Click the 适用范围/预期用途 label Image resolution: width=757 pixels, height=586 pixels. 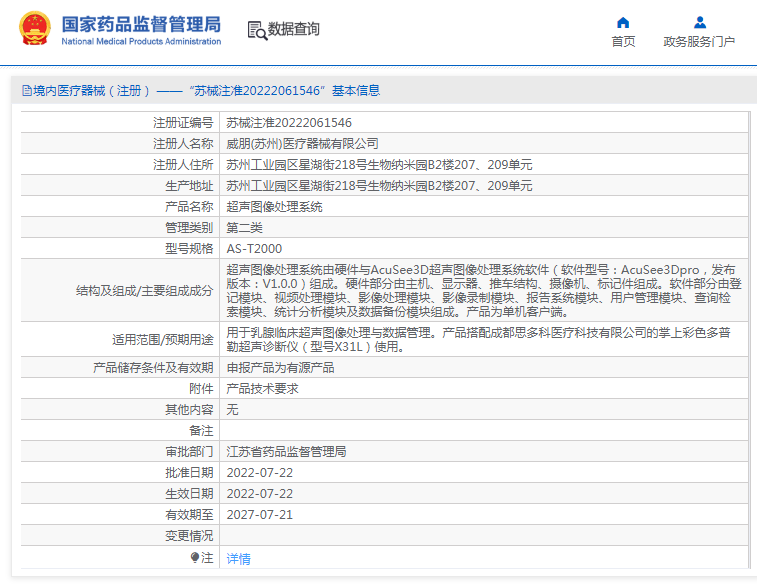click(163, 340)
